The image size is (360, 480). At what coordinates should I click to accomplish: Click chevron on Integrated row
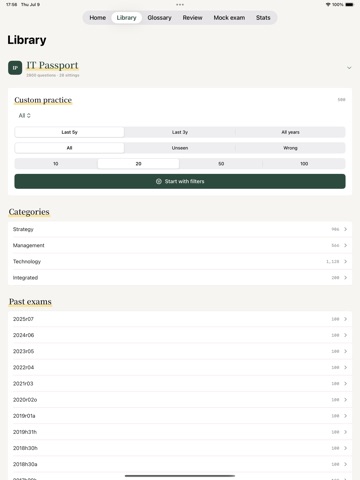pos(346,277)
